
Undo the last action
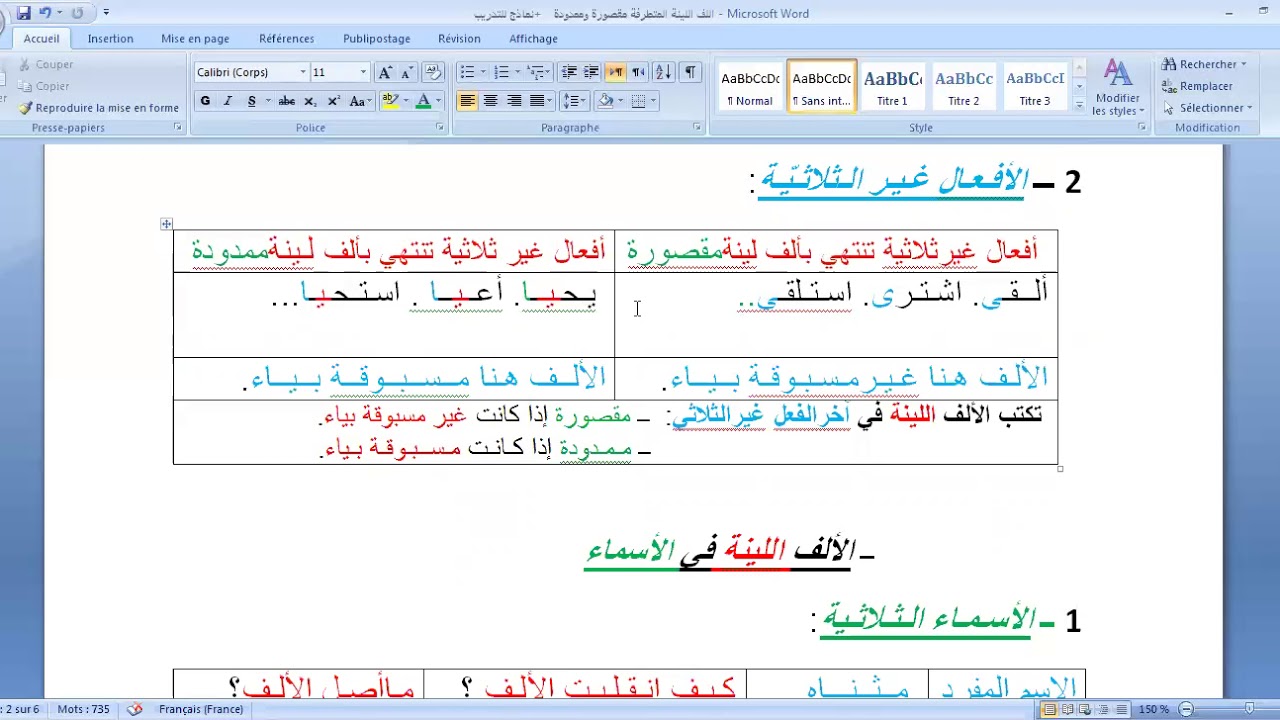tap(45, 13)
